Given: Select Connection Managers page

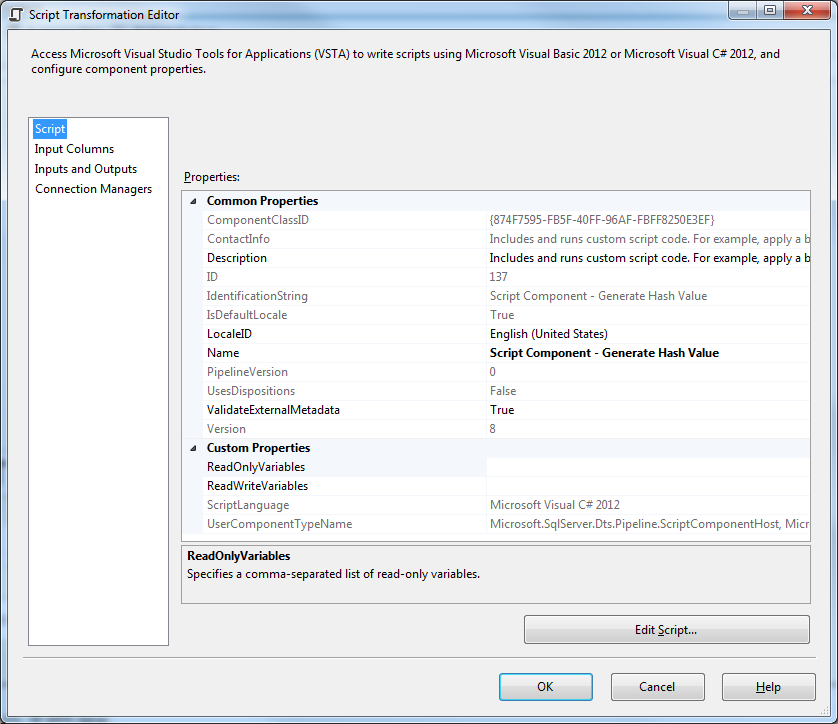Looking at the screenshot, I should pyautogui.click(x=93, y=188).
